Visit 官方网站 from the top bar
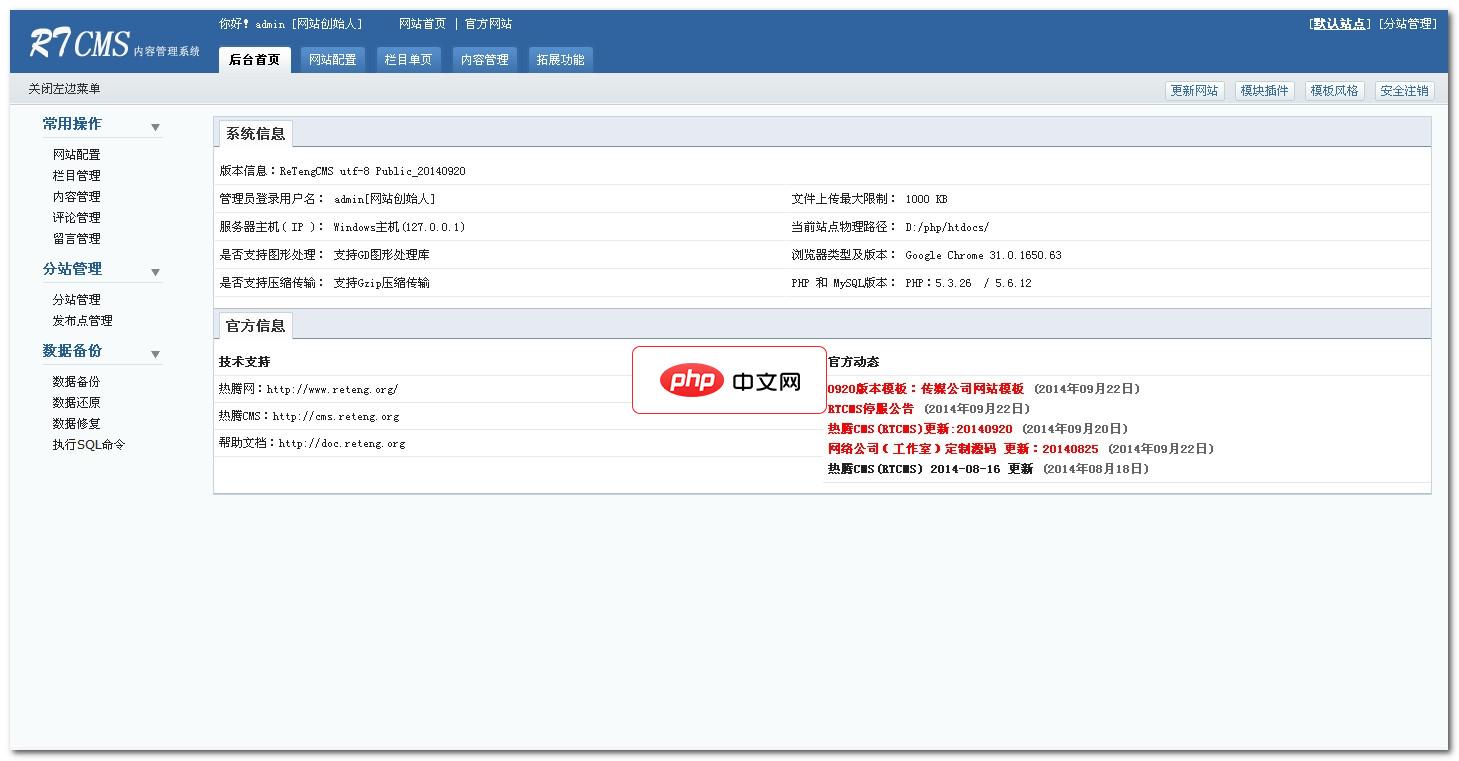Screen dimensions: 1459x761 (487, 23)
